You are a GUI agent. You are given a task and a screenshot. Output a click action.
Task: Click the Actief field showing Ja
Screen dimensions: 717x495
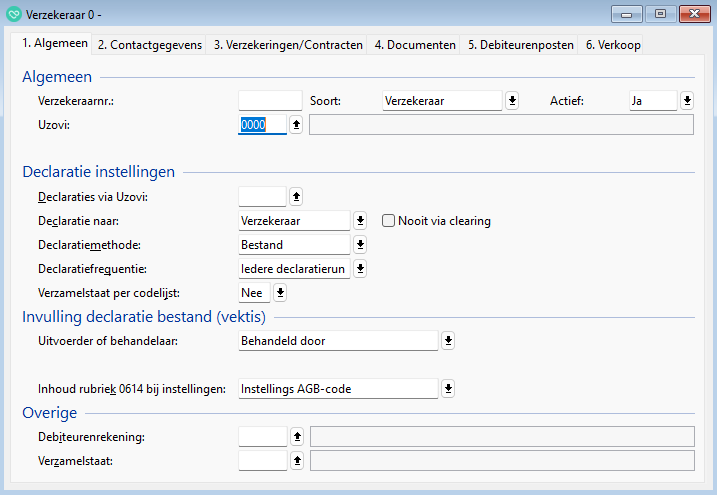[x=653, y=101]
